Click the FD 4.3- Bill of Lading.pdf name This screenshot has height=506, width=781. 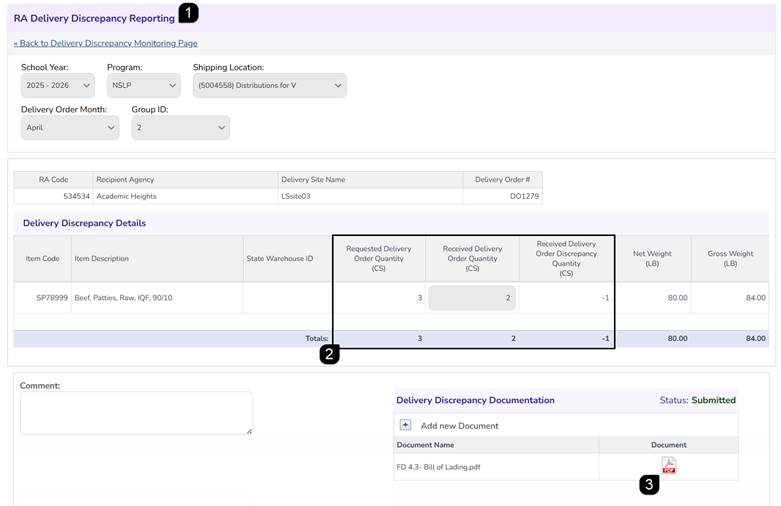pyautogui.click(x=438, y=467)
